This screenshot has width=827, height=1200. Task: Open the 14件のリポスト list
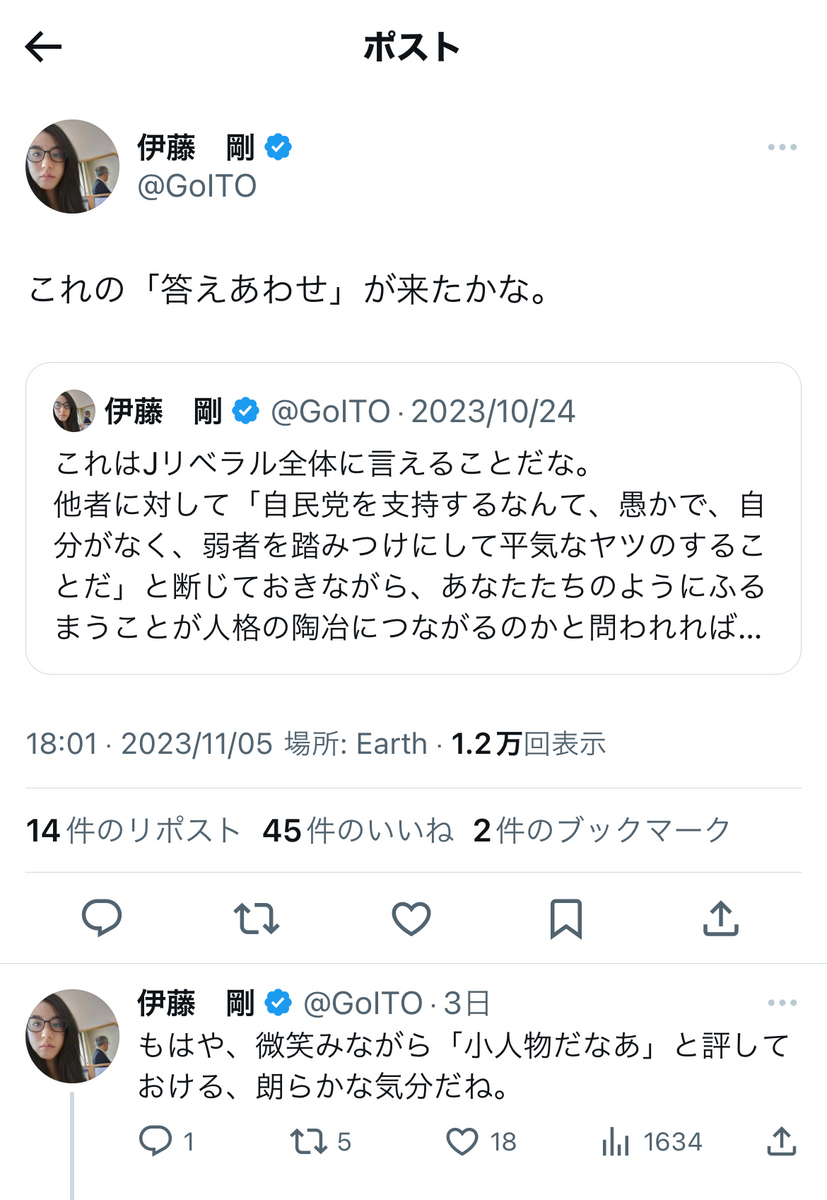tap(134, 830)
